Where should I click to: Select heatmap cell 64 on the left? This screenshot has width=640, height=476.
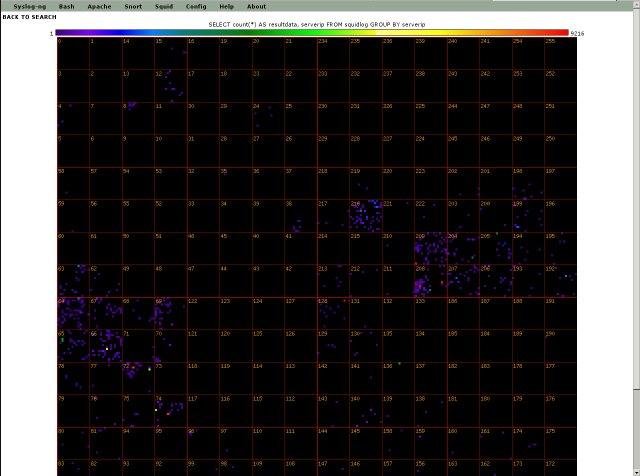coord(73,313)
